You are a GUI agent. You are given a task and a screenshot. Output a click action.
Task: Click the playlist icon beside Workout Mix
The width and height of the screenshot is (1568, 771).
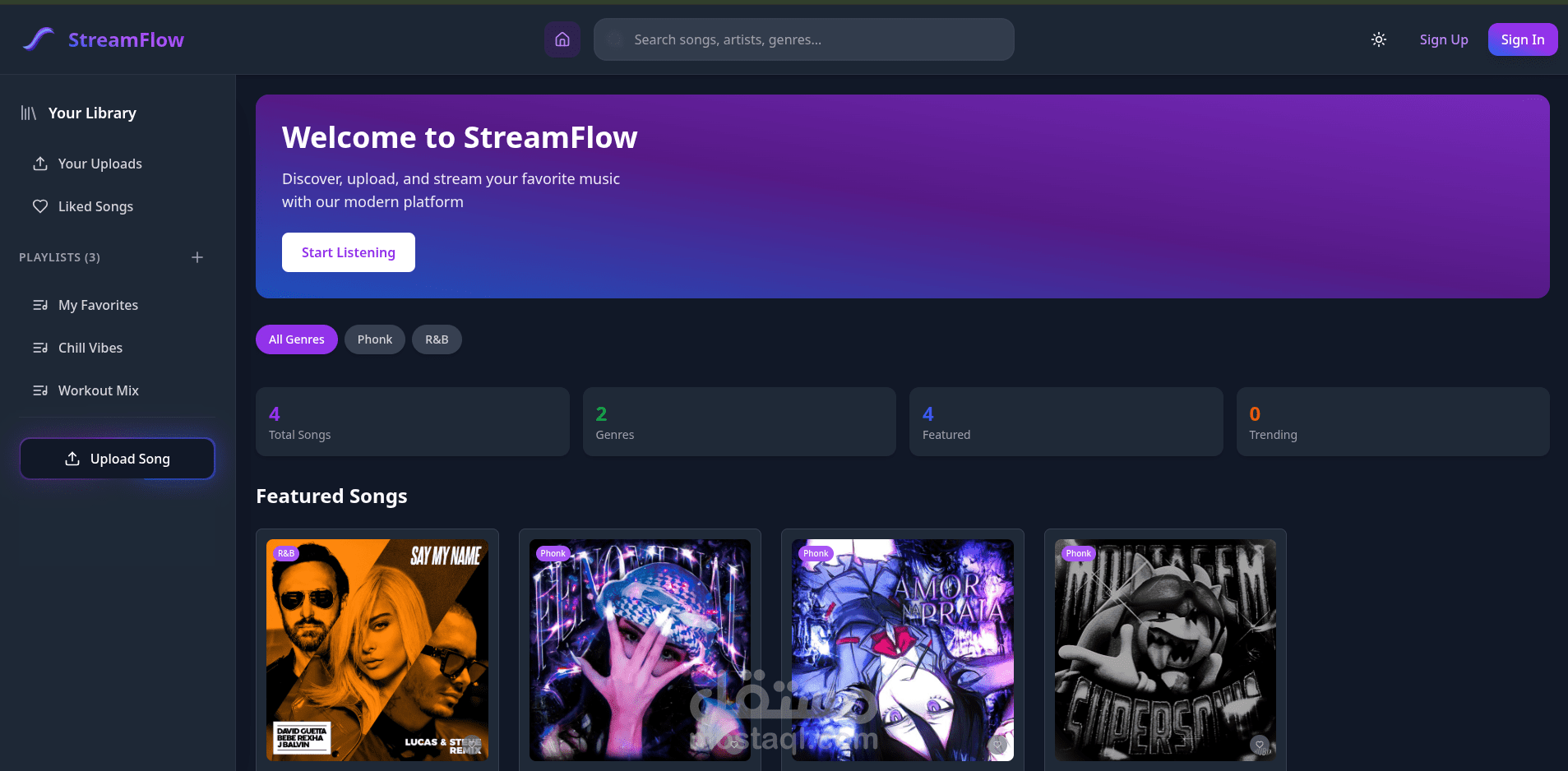[40, 390]
